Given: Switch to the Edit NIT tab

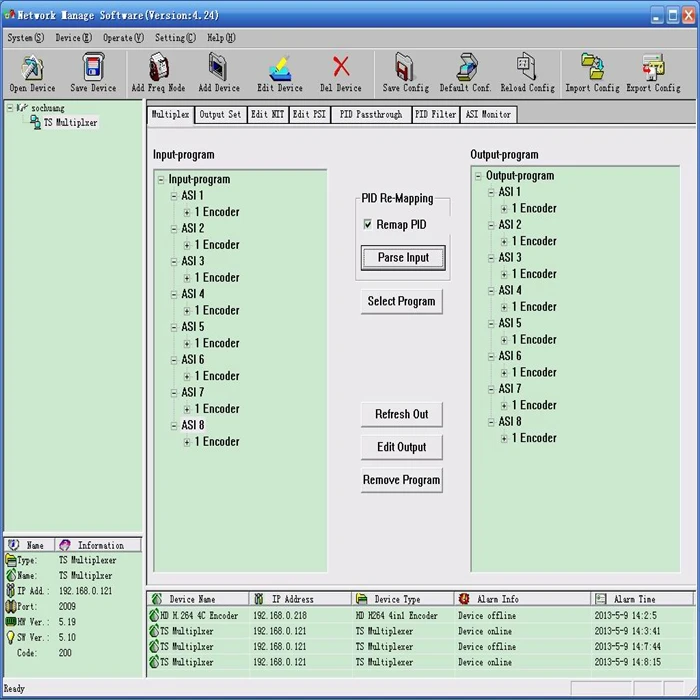Looking at the screenshot, I should (x=267, y=115).
